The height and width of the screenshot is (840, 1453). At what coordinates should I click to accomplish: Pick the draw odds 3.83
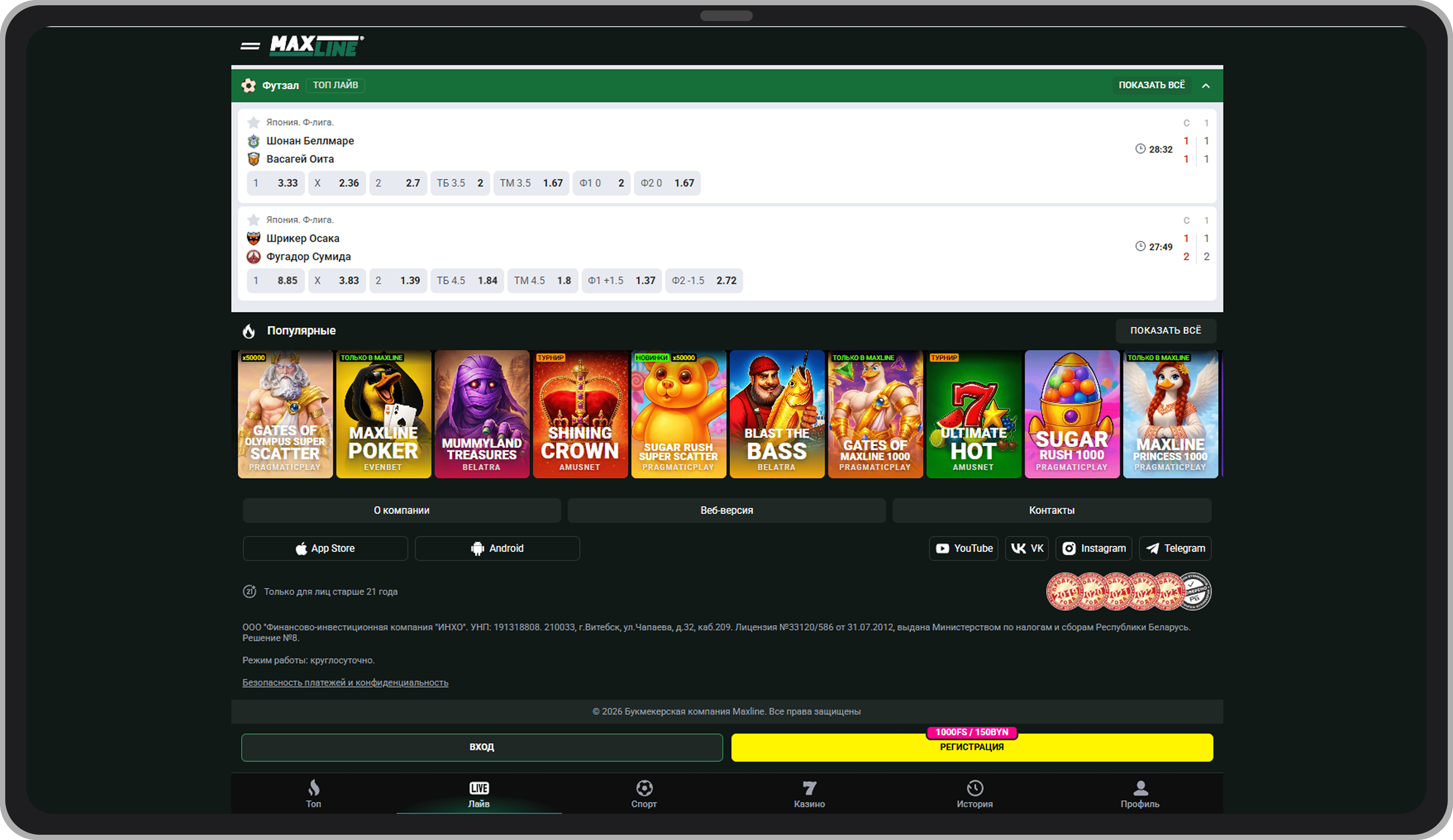337,281
